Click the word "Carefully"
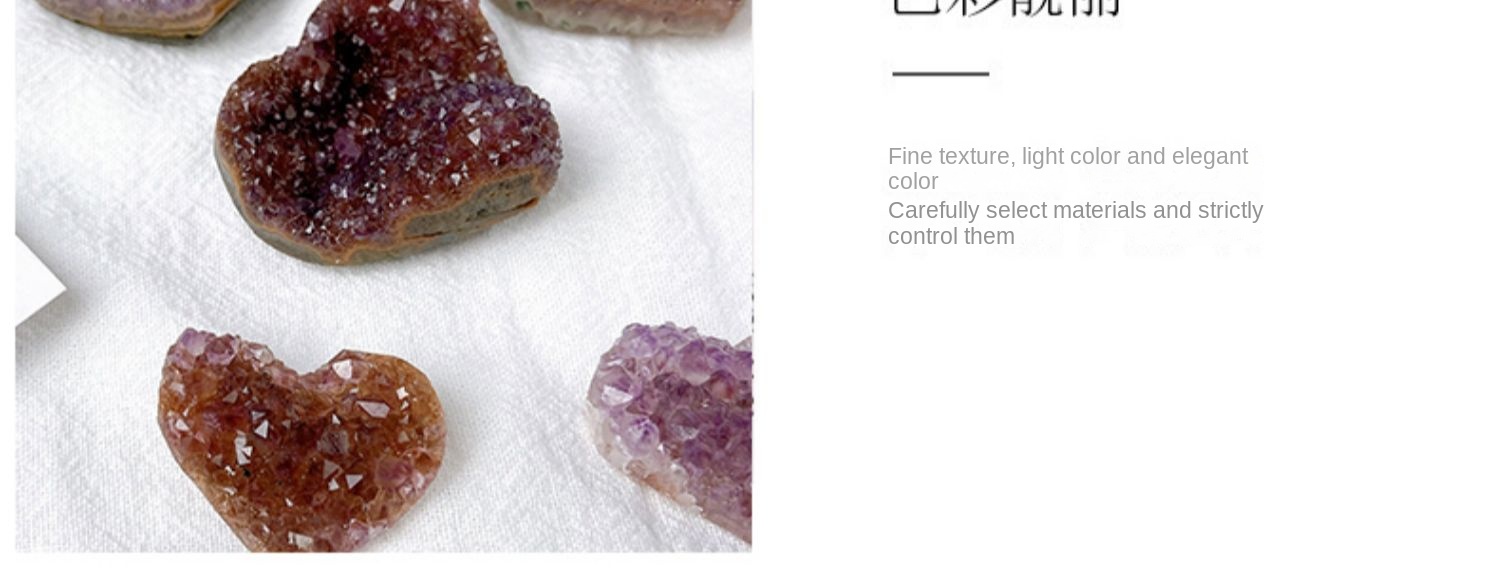1500x571 pixels. click(933, 211)
